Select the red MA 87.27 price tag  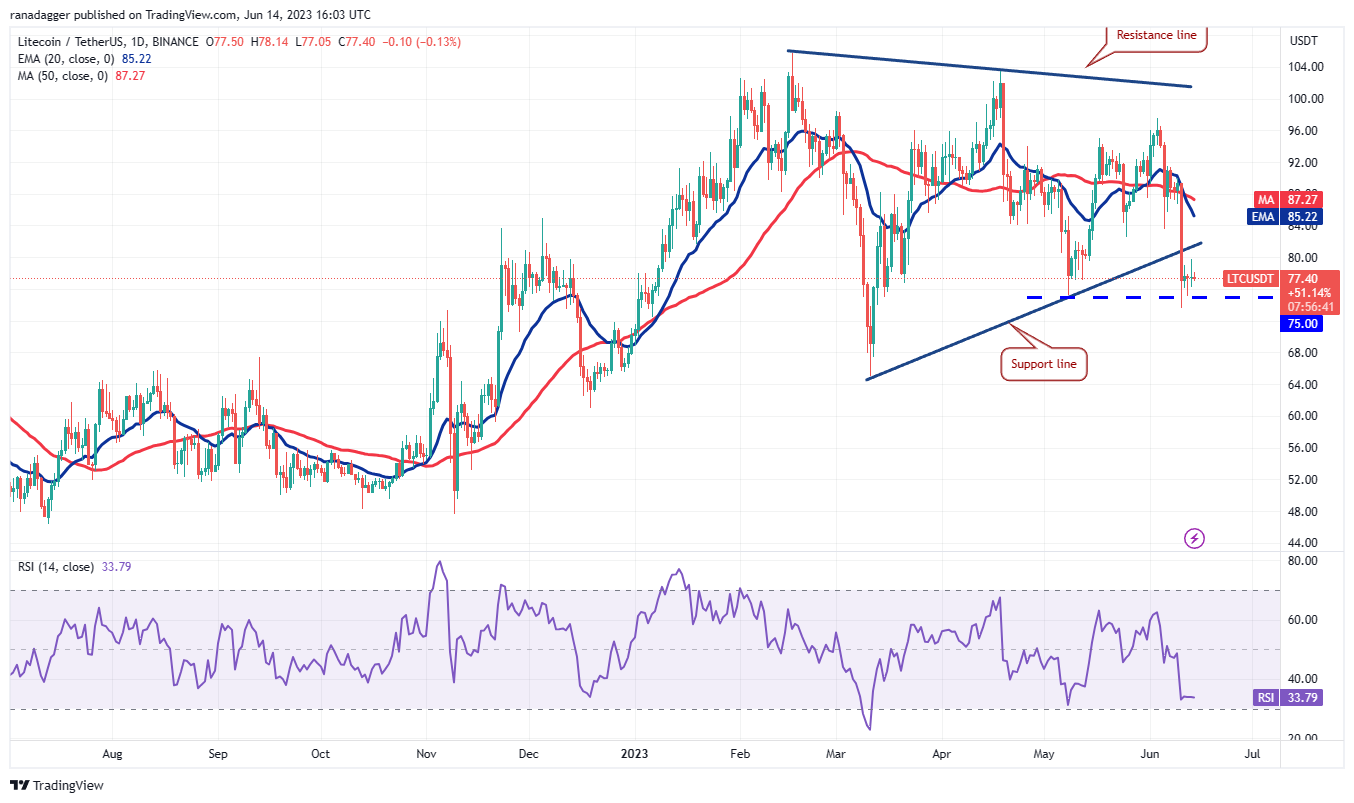1303,199
